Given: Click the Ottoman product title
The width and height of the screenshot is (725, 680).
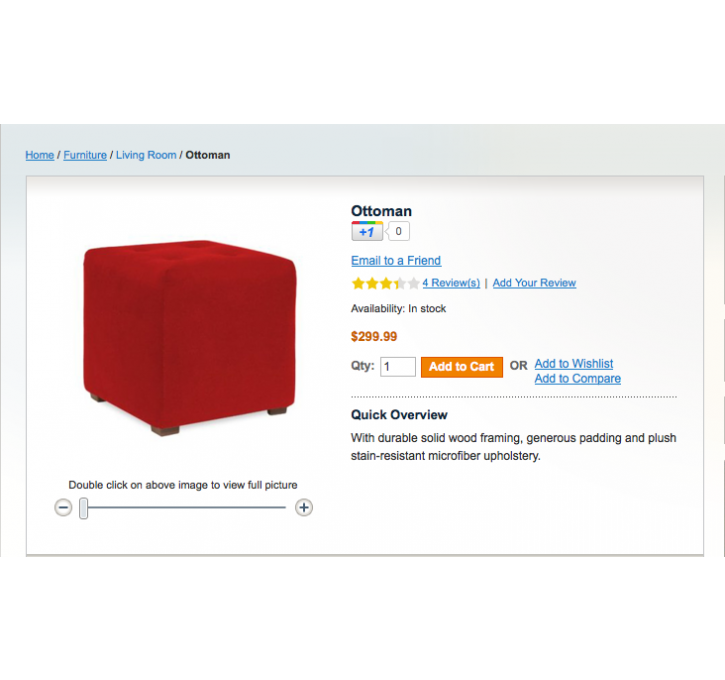Looking at the screenshot, I should pos(381,211).
